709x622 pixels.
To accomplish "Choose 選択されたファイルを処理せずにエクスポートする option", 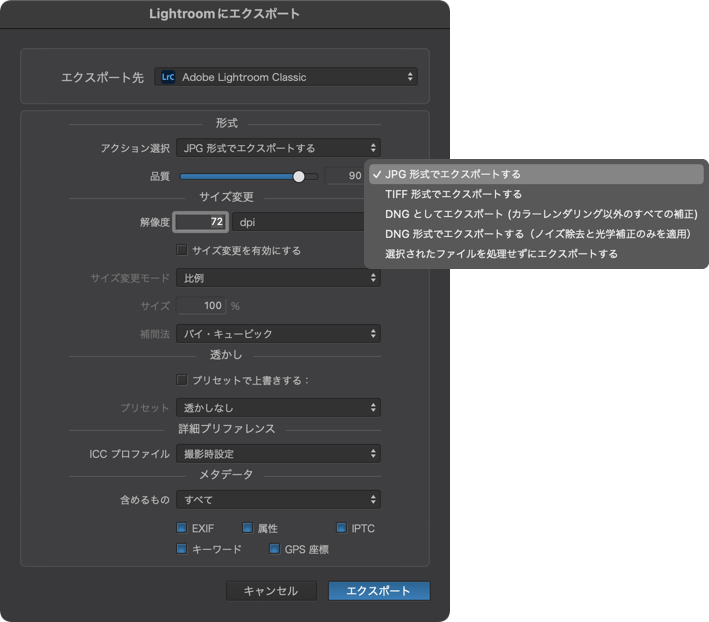I will pos(536,254).
